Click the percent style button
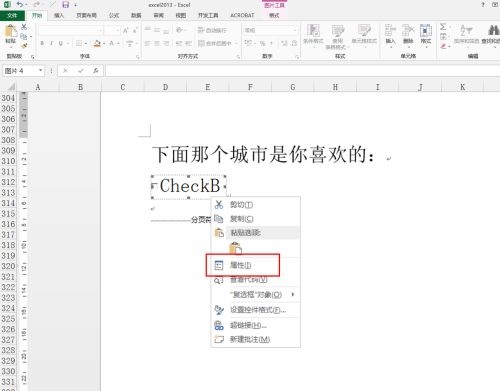500x391 pixels. [x=262, y=43]
